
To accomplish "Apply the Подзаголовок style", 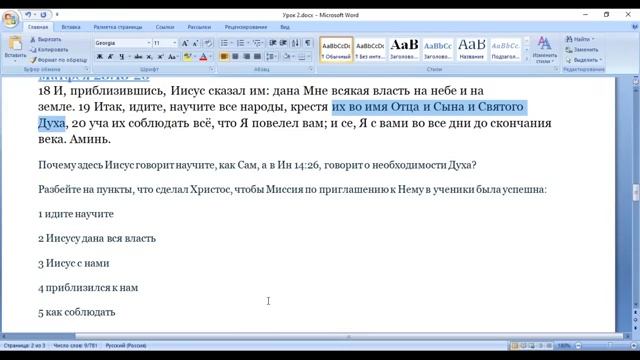I will coord(505,50).
